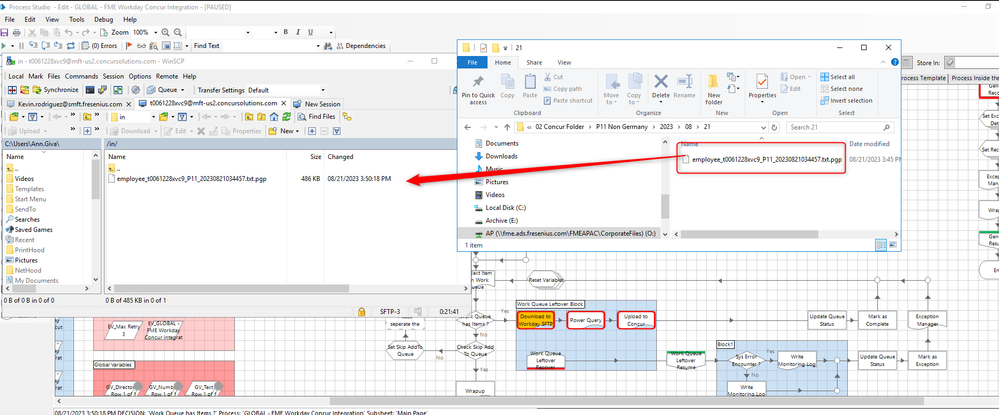The image size is (999, 415).
Task: Click the Synchronize button in WinSCP
Action: (55, 90)
